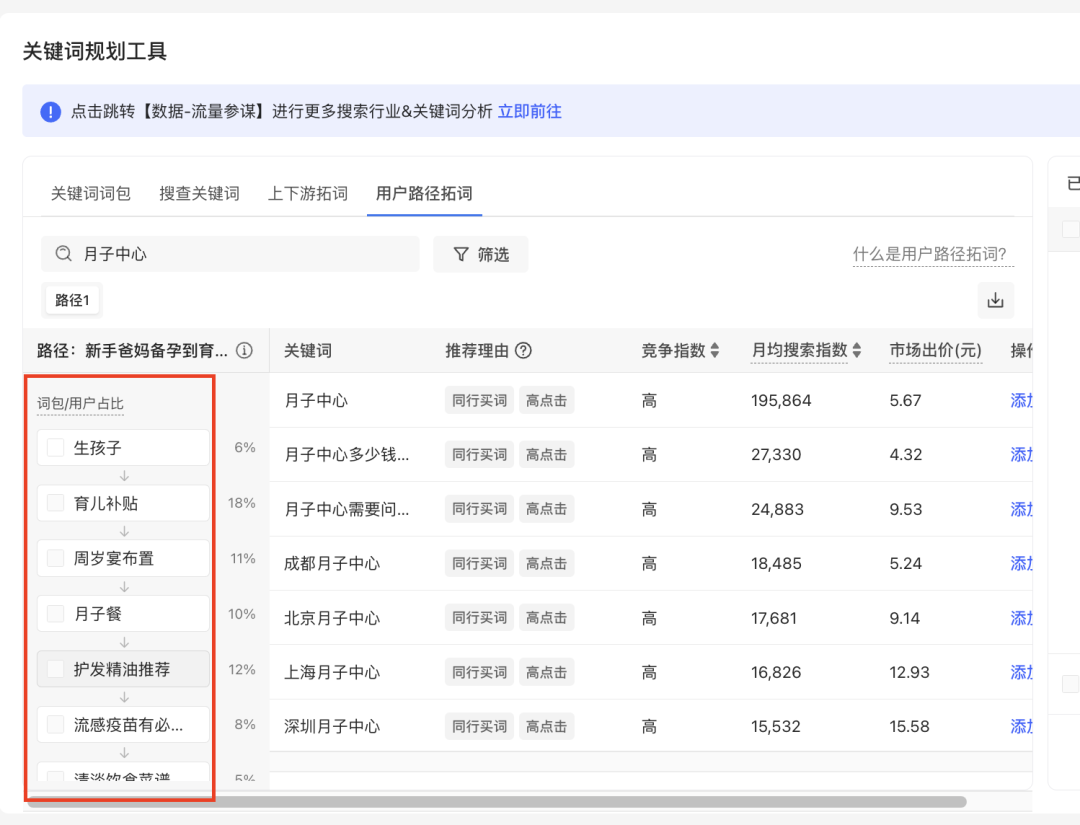The image size is (1080, 825).
Task: Click the info icon beside the path title
Action: coord(244,351)
